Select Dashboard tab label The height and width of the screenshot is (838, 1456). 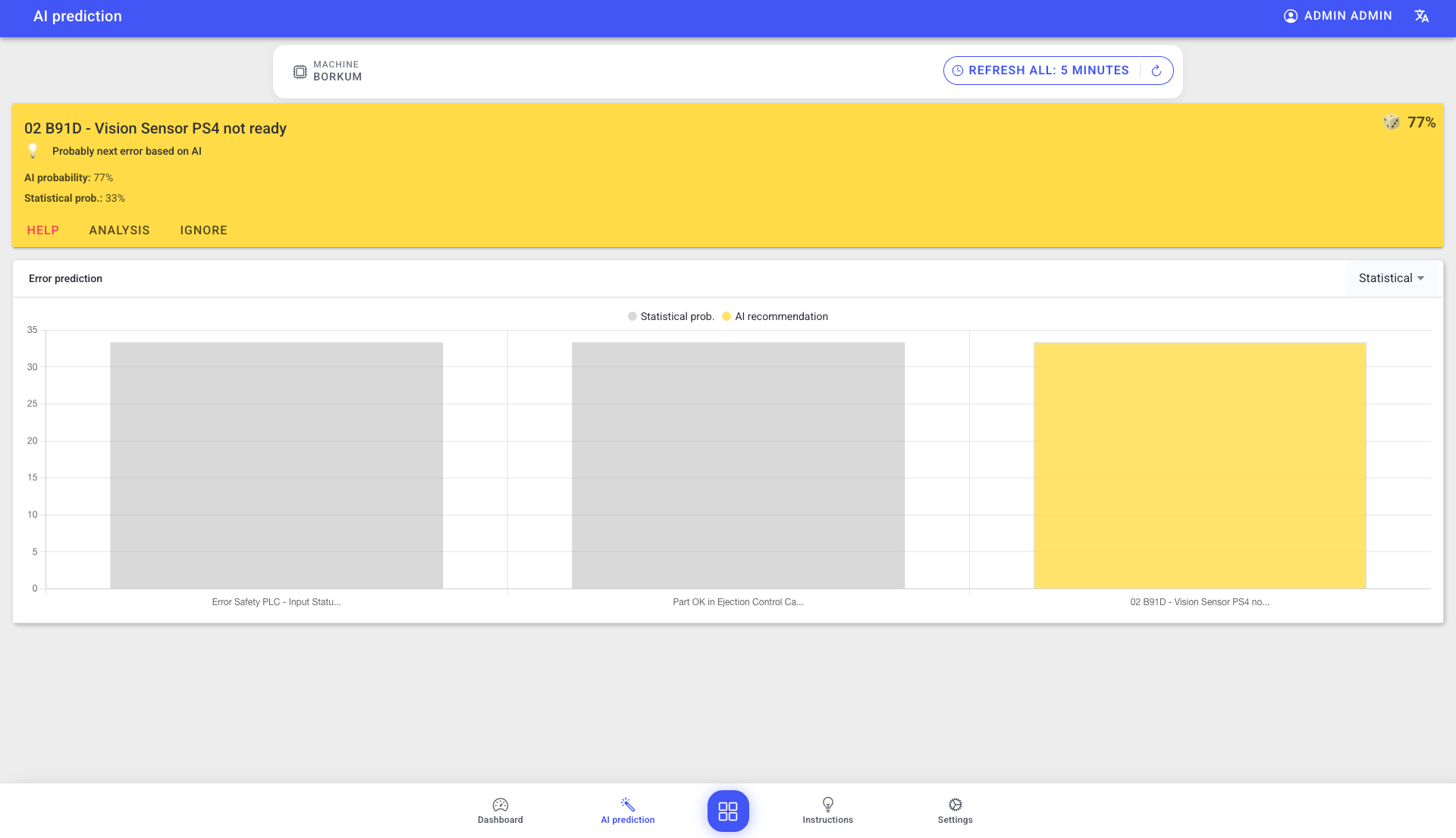500,820
